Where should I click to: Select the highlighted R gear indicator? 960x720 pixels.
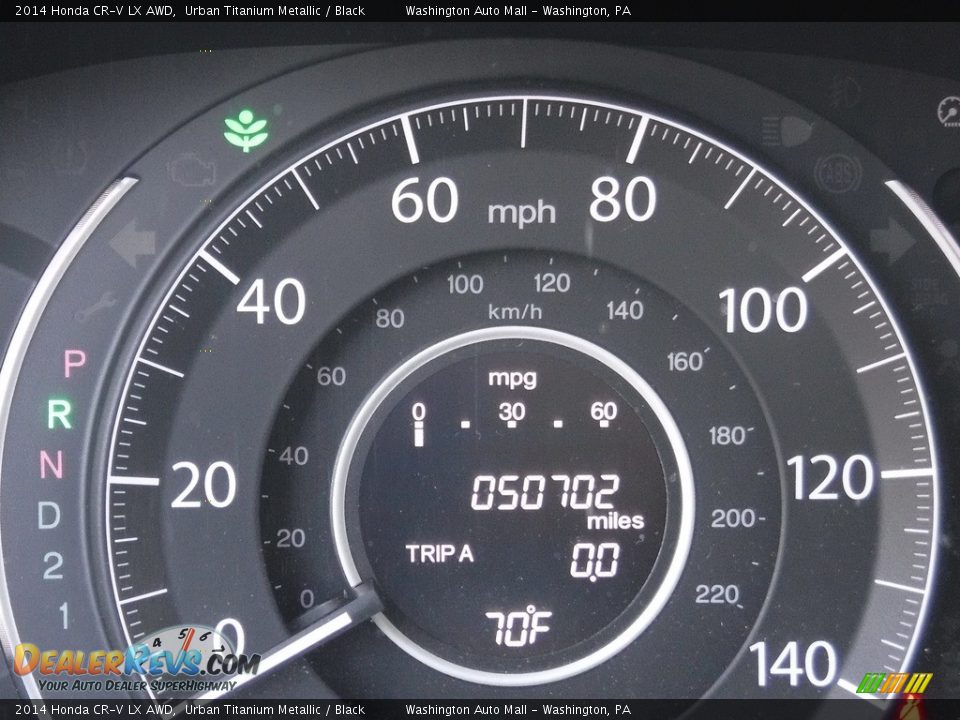tap(59, 413)
